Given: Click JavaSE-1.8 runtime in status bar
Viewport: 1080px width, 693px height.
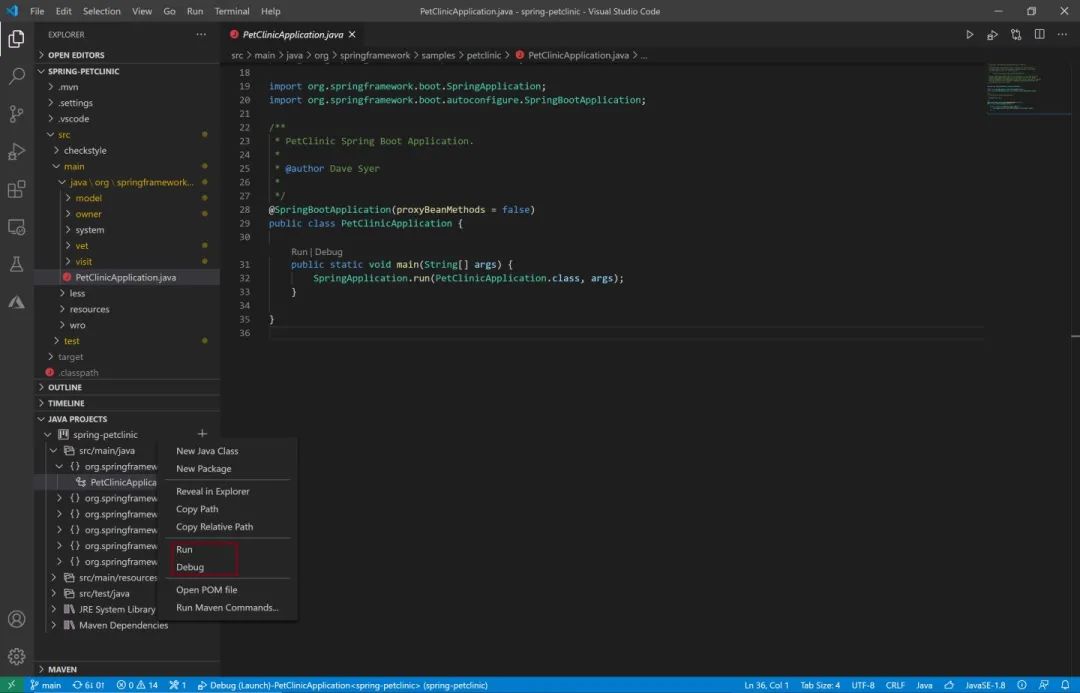Looking at the screenshot, I should [x=985, y=685].
